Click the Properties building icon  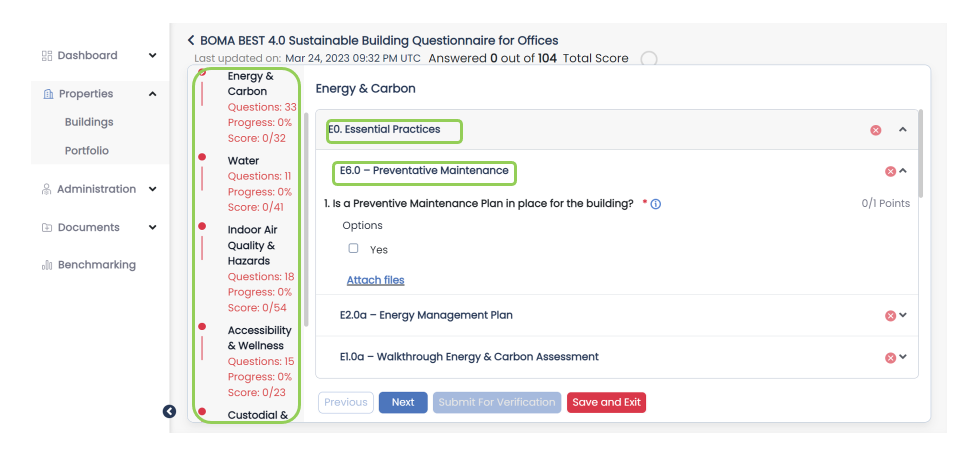48,94
